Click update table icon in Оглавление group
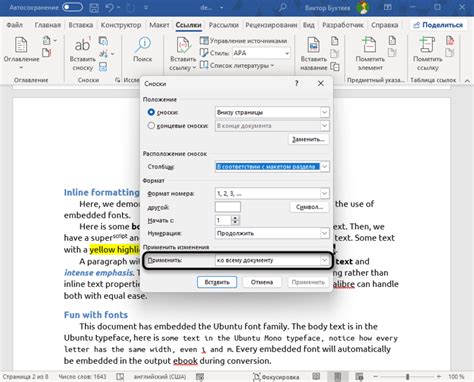The width and height of the screenshot is (474, 382). 47,52
